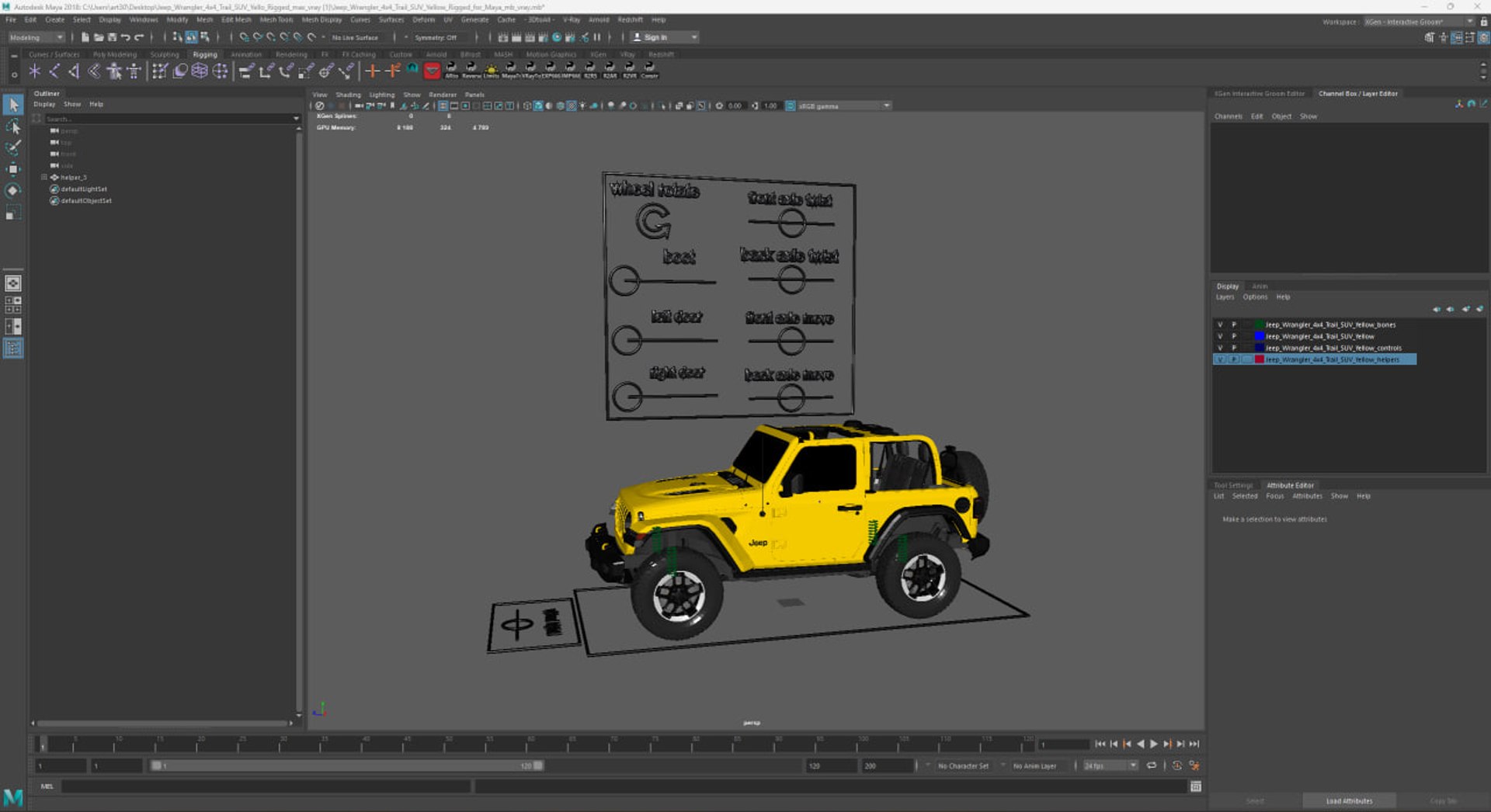Toggle visibility V of the helpers layer
The width and height of the screenshot is (1491, 812).
tap(1220, 359)
